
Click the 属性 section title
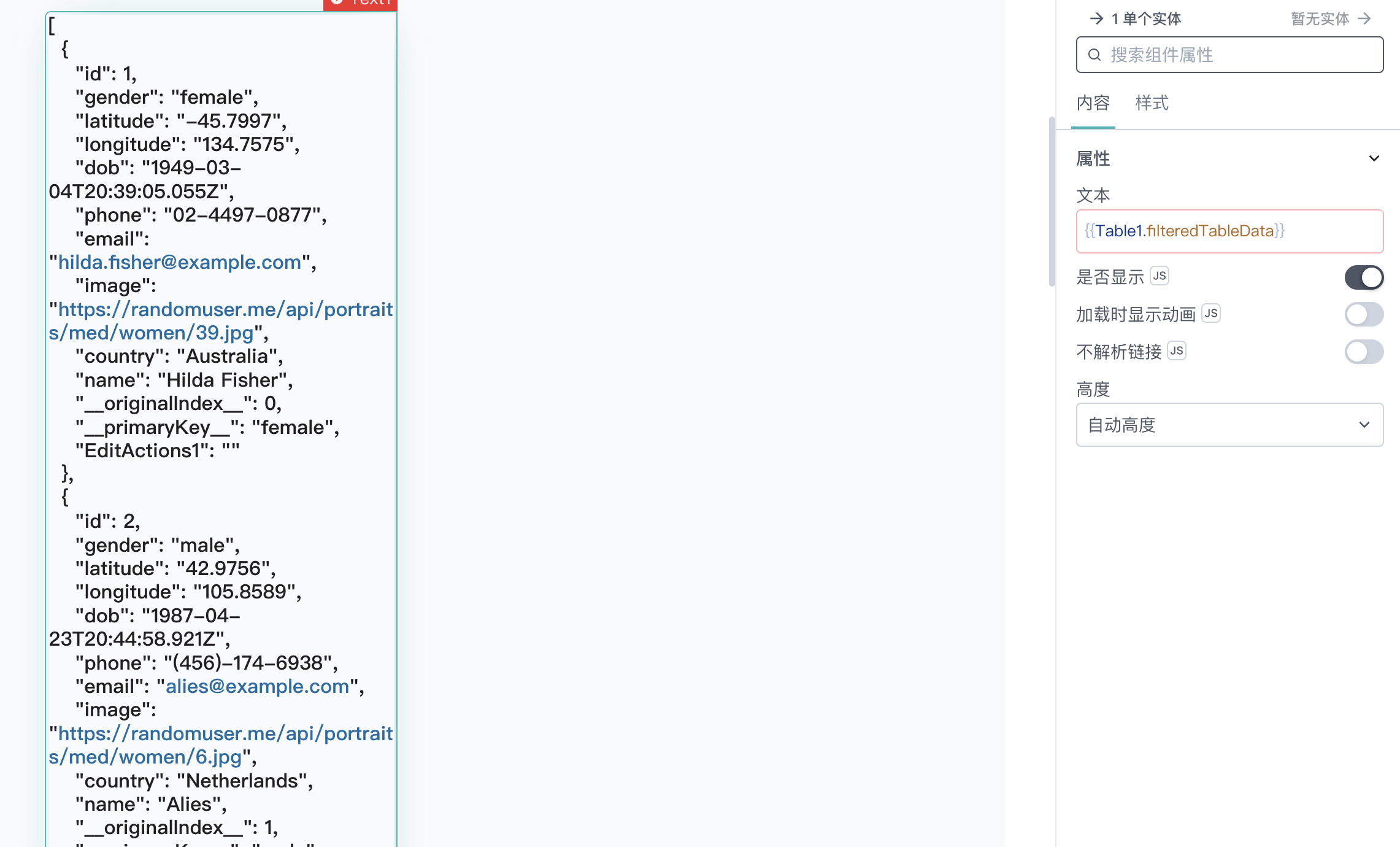pos(1093,158)
